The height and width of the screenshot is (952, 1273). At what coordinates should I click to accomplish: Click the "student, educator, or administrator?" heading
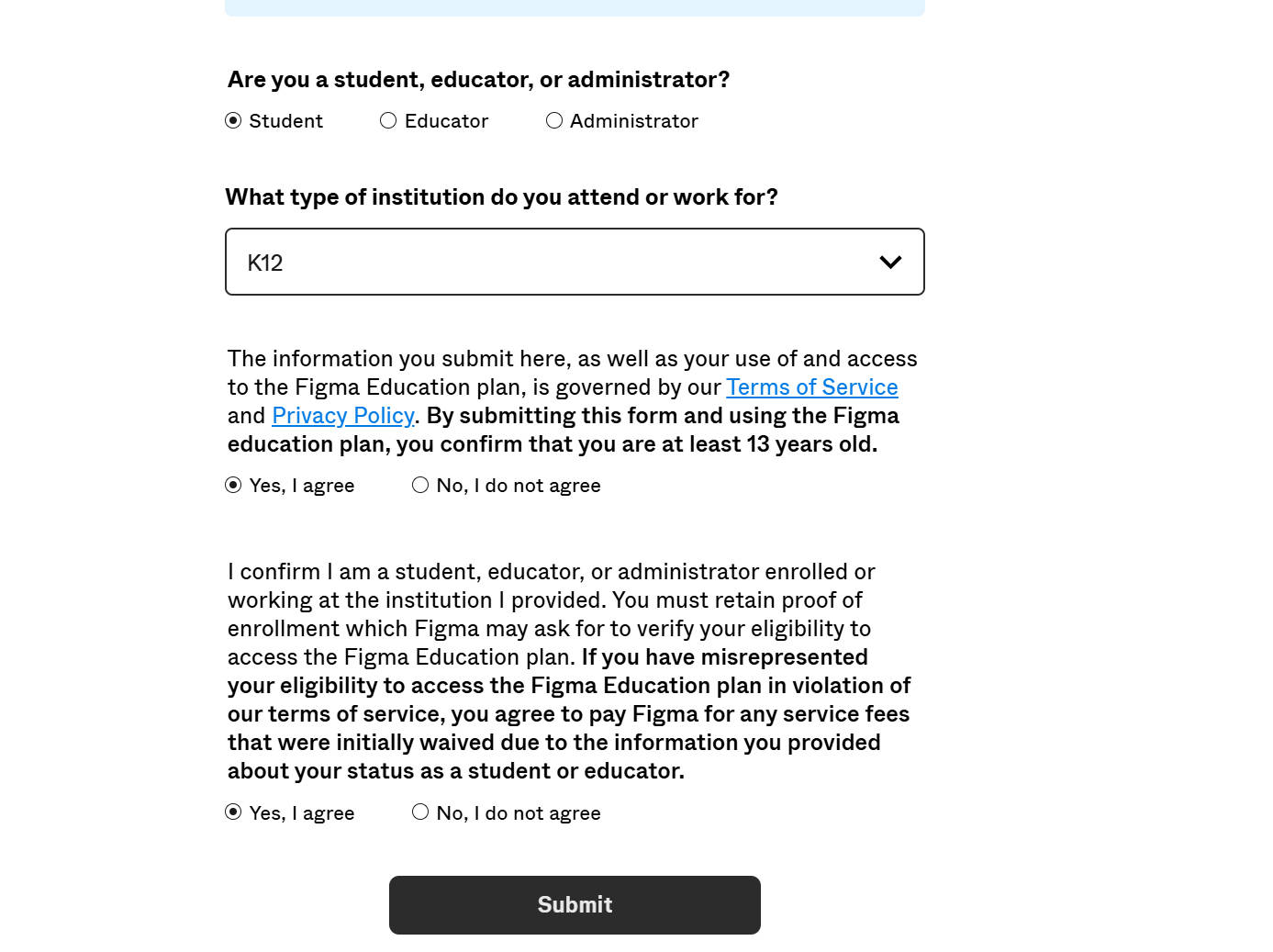(478, 80)
